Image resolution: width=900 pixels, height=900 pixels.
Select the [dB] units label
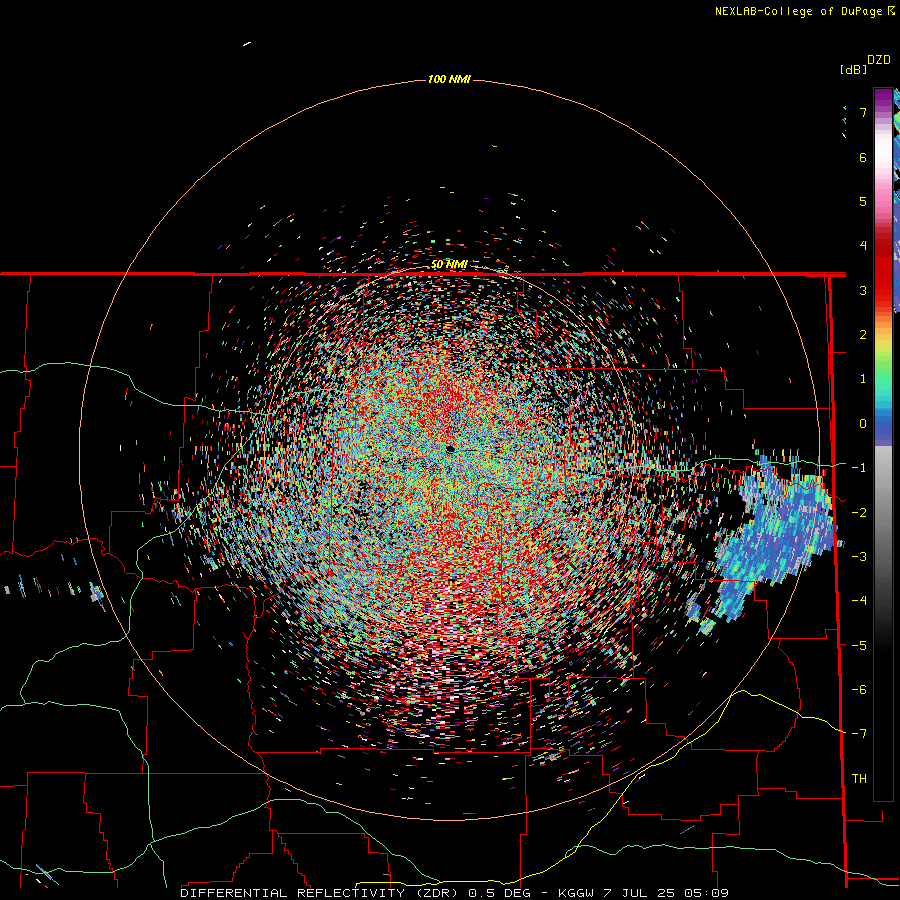click(853, 69)
